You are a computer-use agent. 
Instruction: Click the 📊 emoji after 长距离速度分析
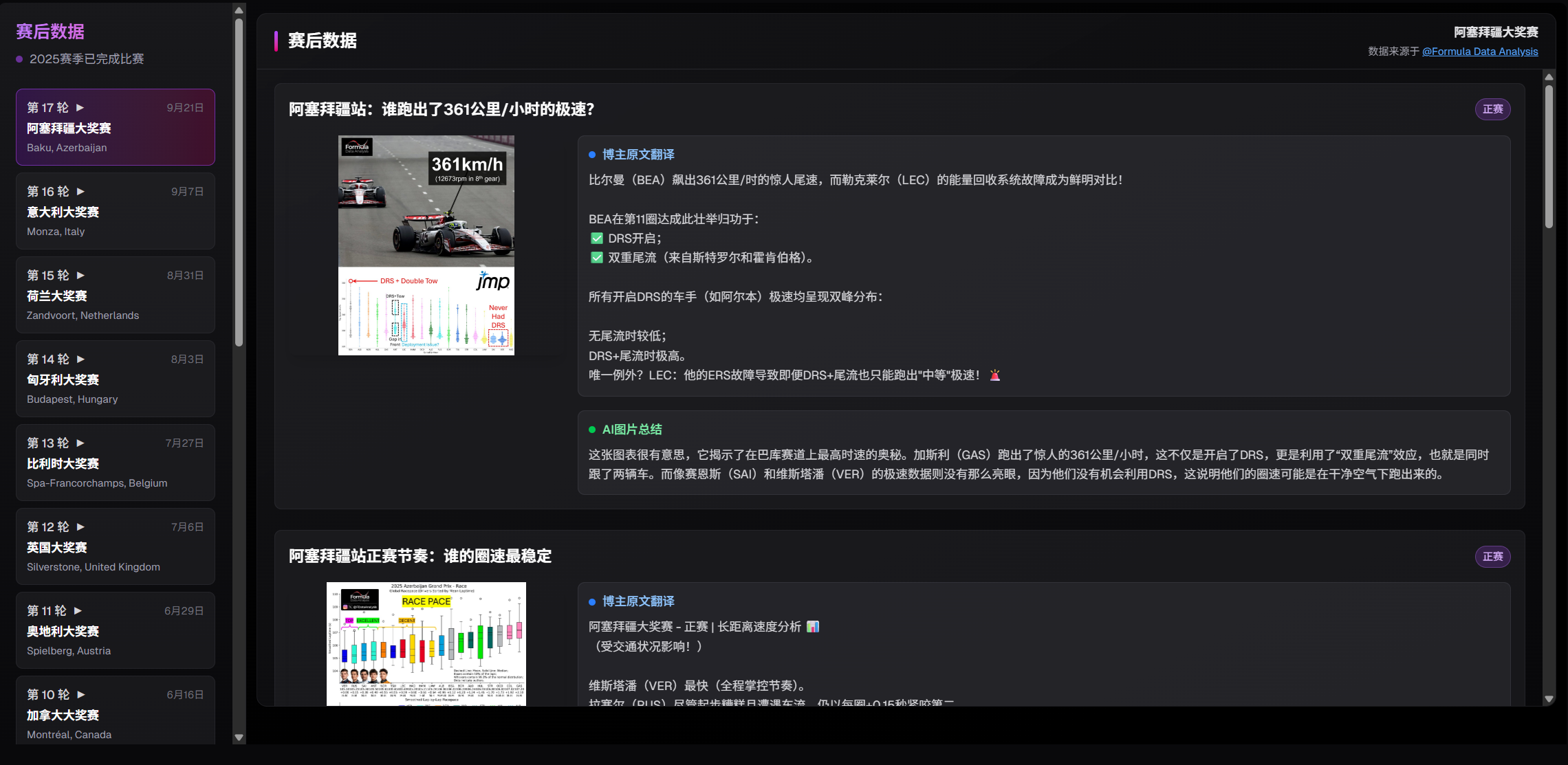click(814, 627)
